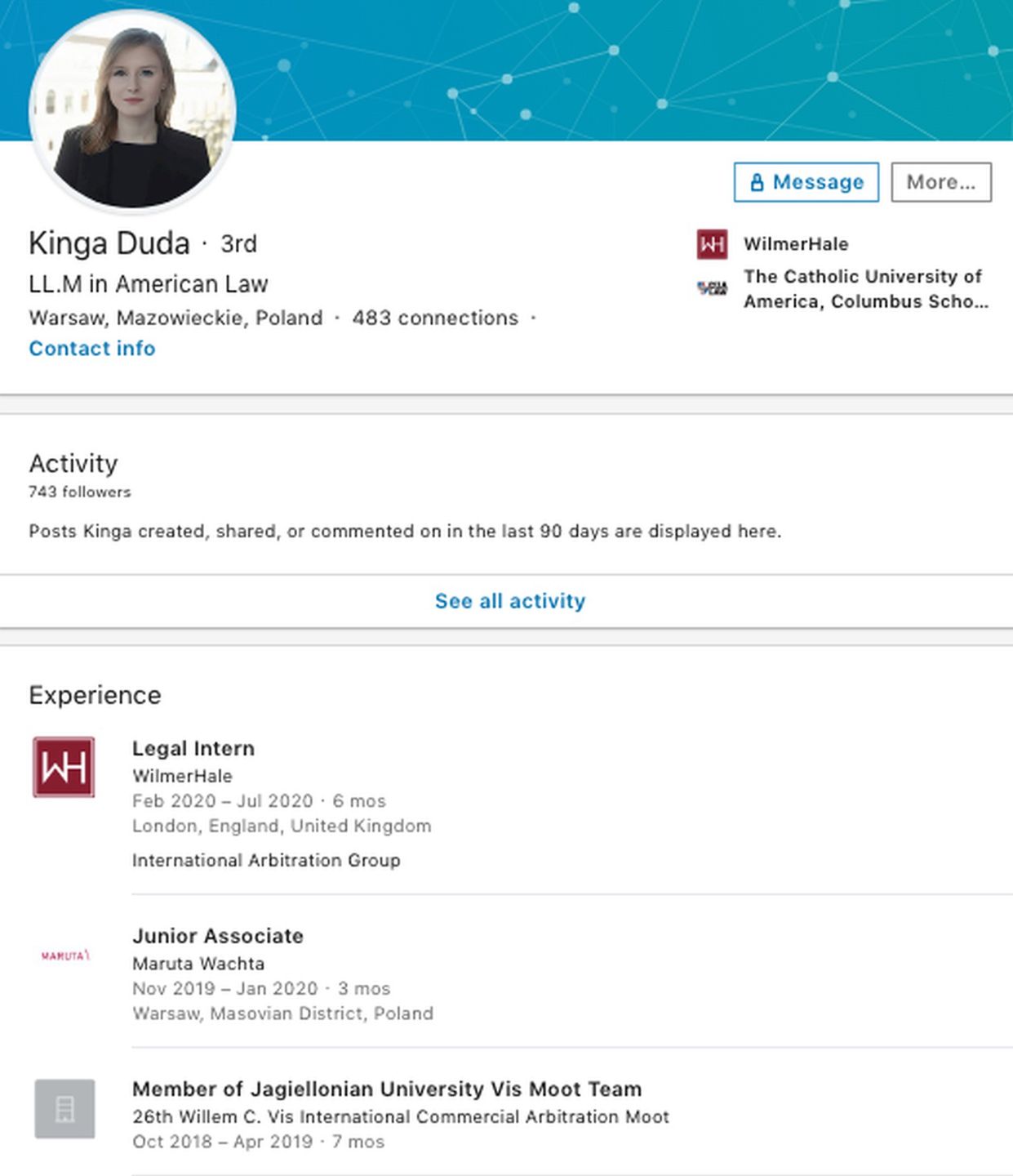Open WilmerHale company link in header

coord(796,244)
